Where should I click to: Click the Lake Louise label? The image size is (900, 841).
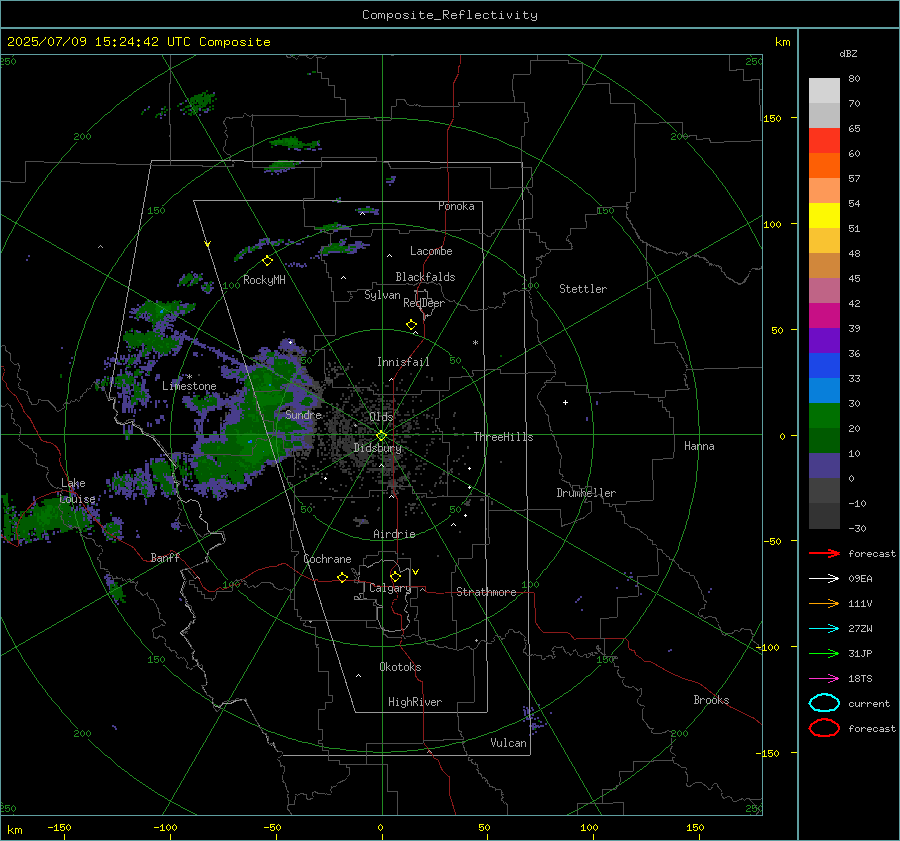(77, 491)
